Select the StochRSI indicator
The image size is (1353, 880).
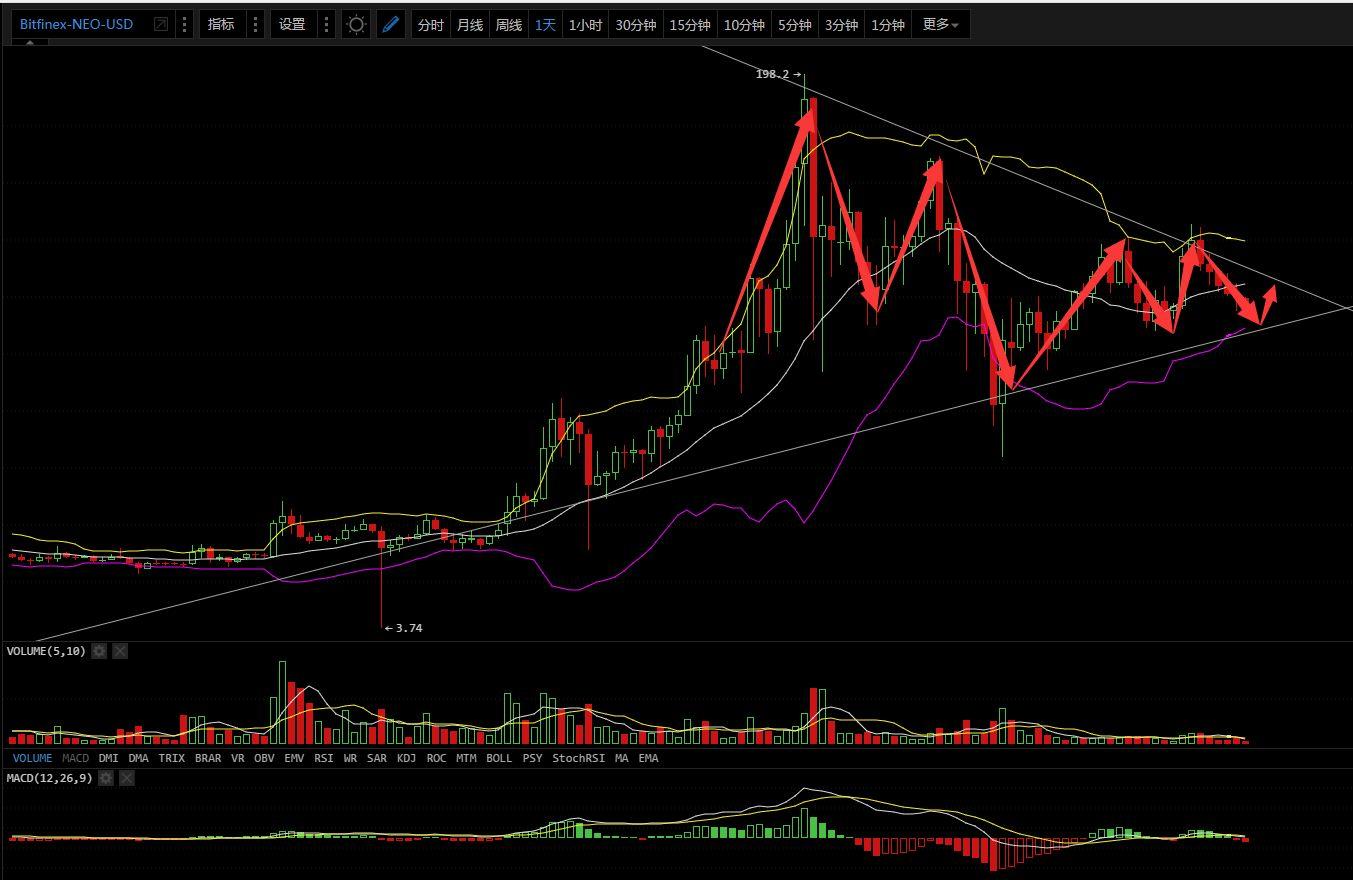579,758
